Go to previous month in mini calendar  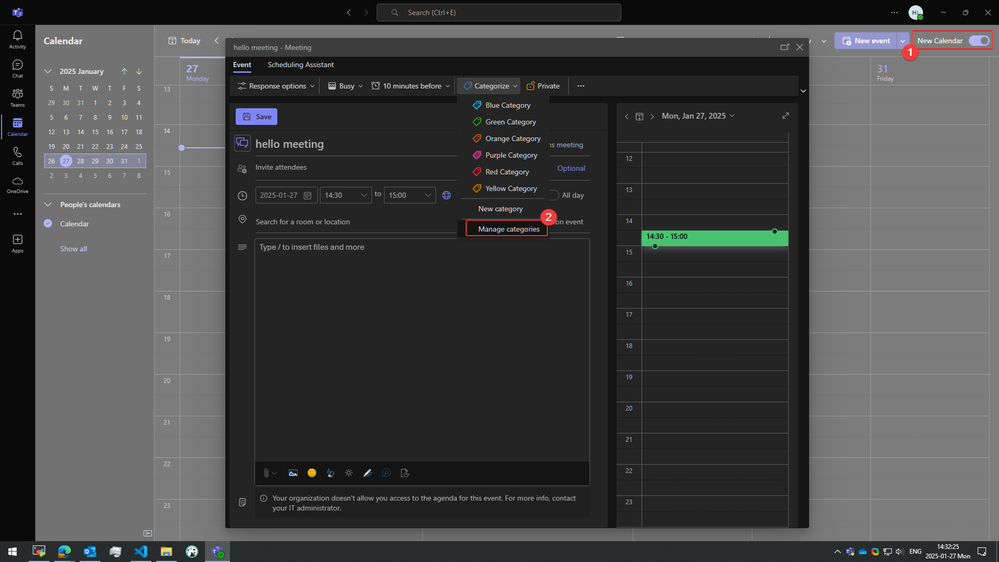click(x=124, y=71)
